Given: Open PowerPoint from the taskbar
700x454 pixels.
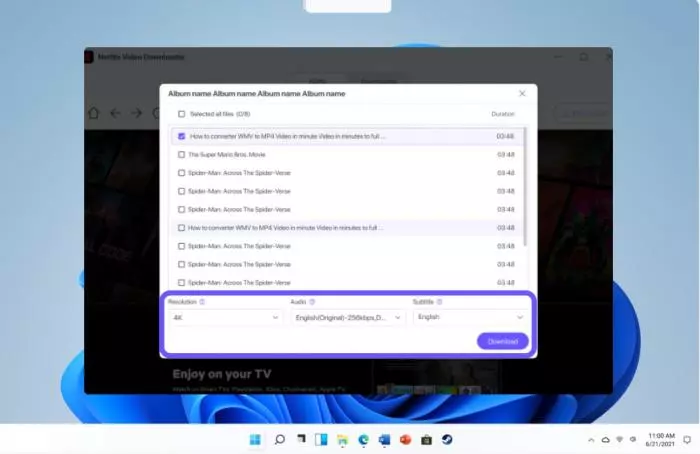Looking at the screenshot, I should tap(405, 440).
